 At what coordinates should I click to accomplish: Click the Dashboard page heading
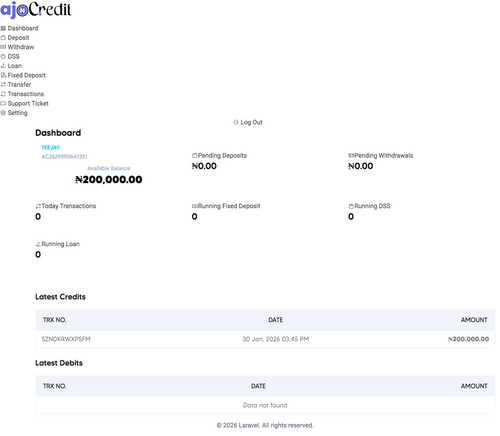click(x=58, y=133)
